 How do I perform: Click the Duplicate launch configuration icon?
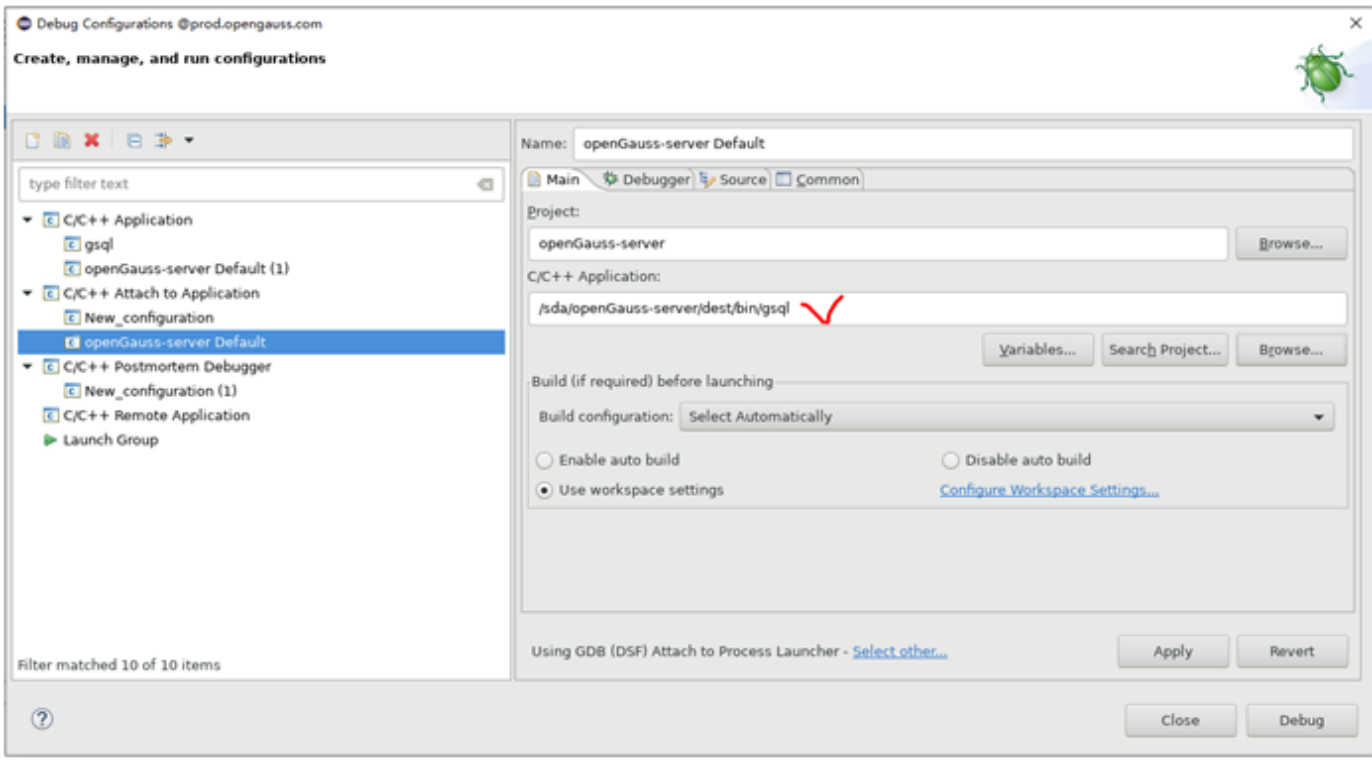point(62,140)
